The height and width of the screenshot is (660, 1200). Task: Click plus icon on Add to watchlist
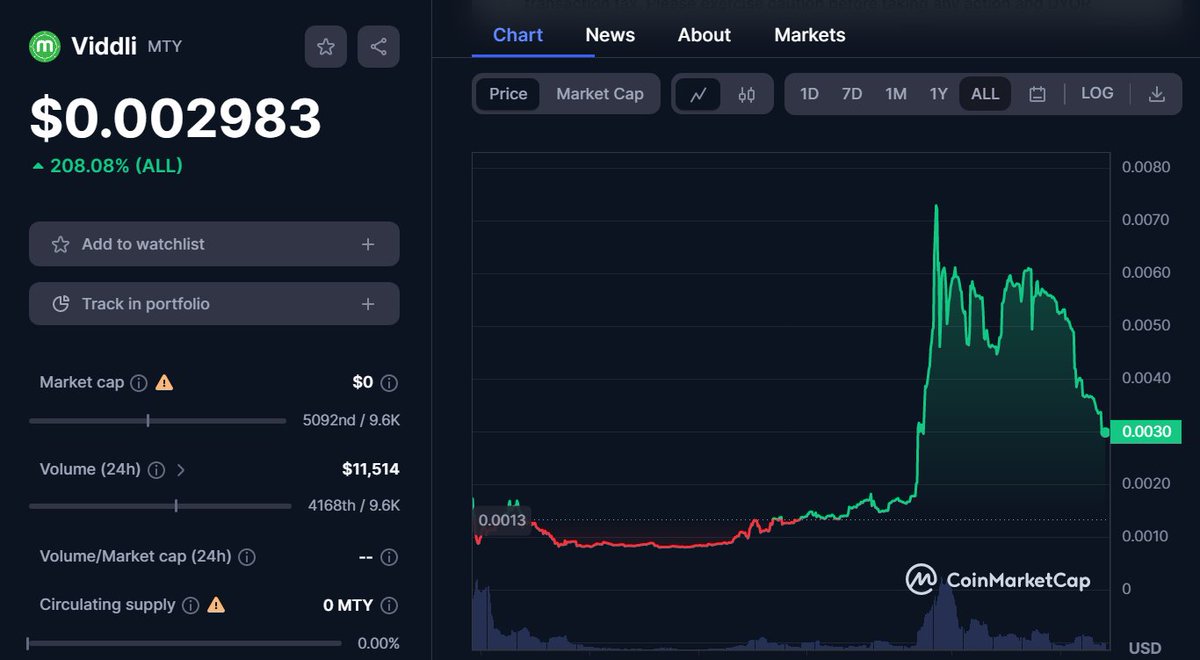pyautogui.click(x=368, y=244)
